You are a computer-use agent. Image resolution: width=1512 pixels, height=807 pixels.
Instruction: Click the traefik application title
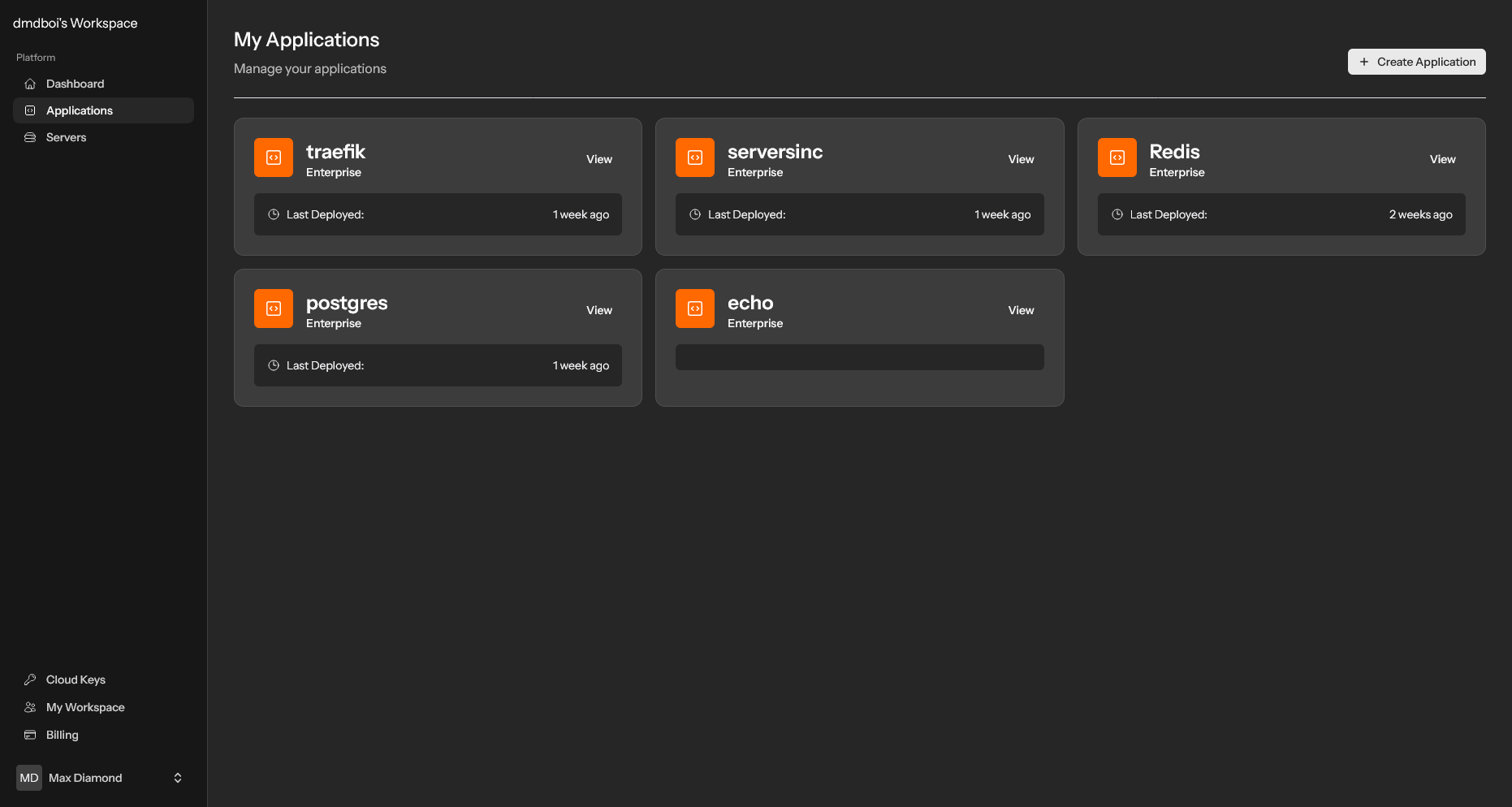pos(335,152)
